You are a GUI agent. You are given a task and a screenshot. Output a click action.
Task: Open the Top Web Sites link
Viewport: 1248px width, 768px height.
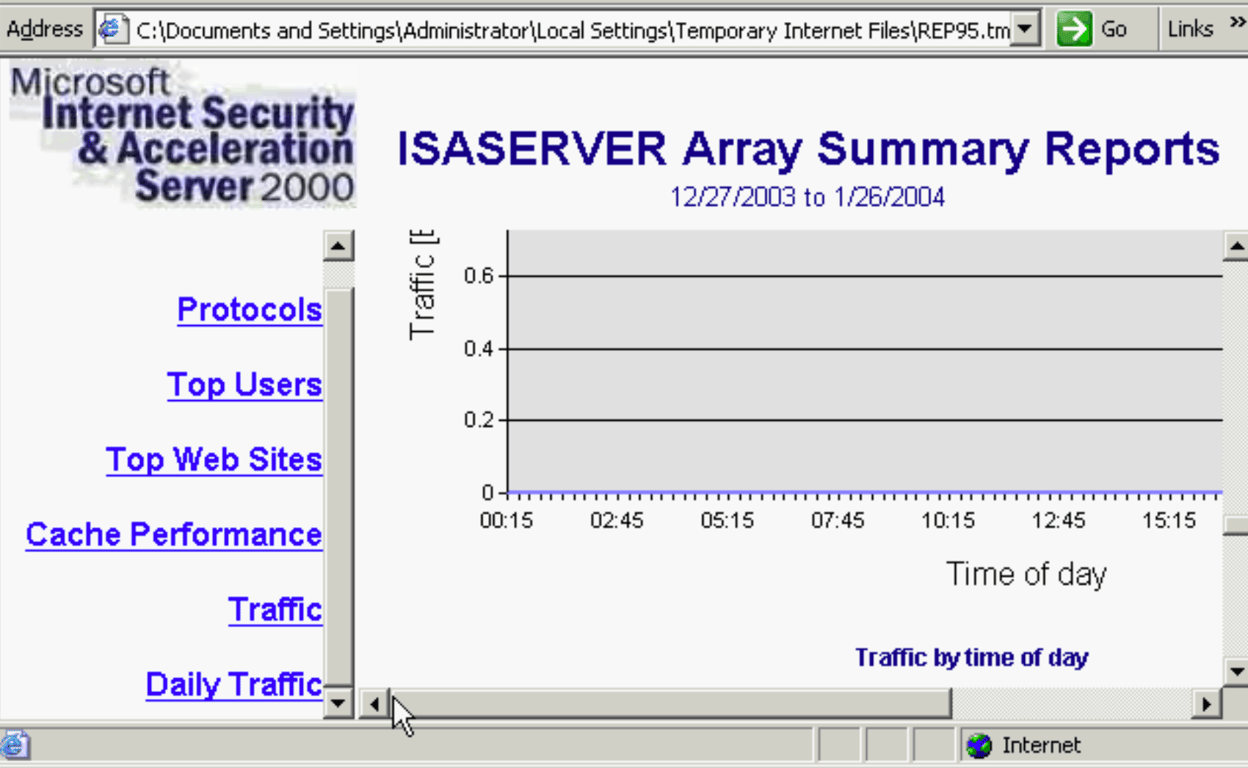tap(214, 460)
